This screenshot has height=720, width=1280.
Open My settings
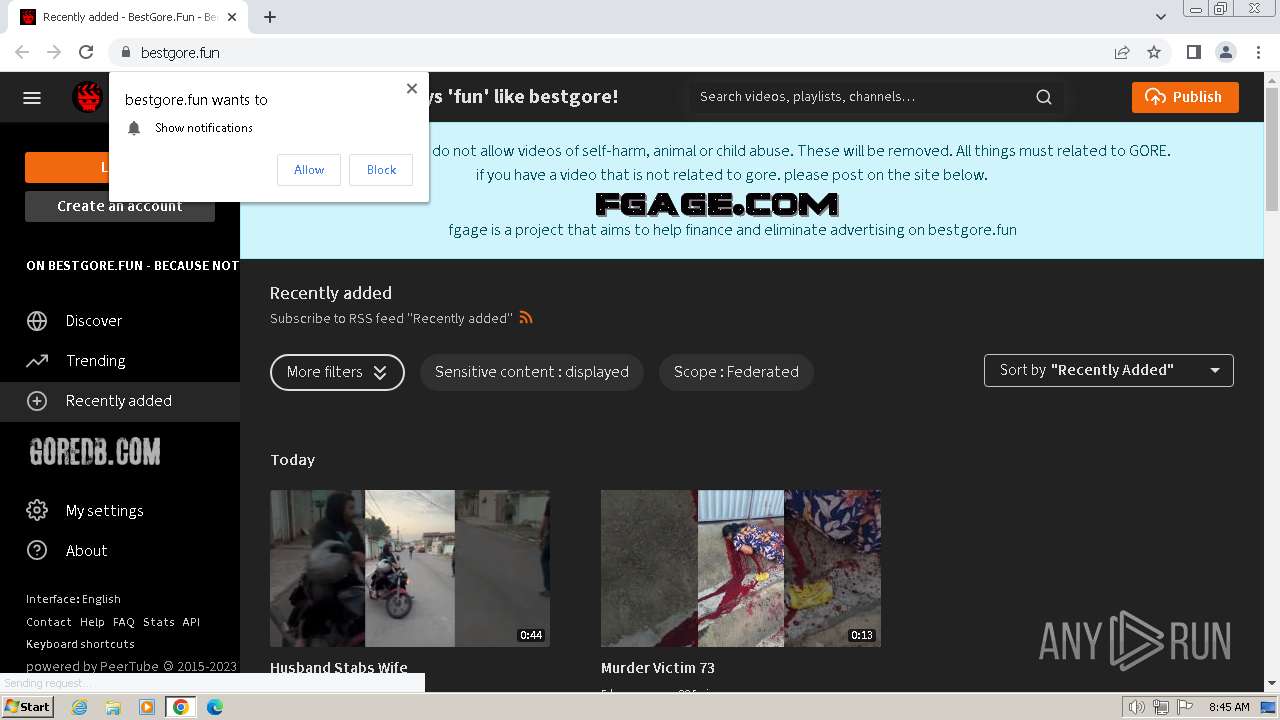point(105,511)
